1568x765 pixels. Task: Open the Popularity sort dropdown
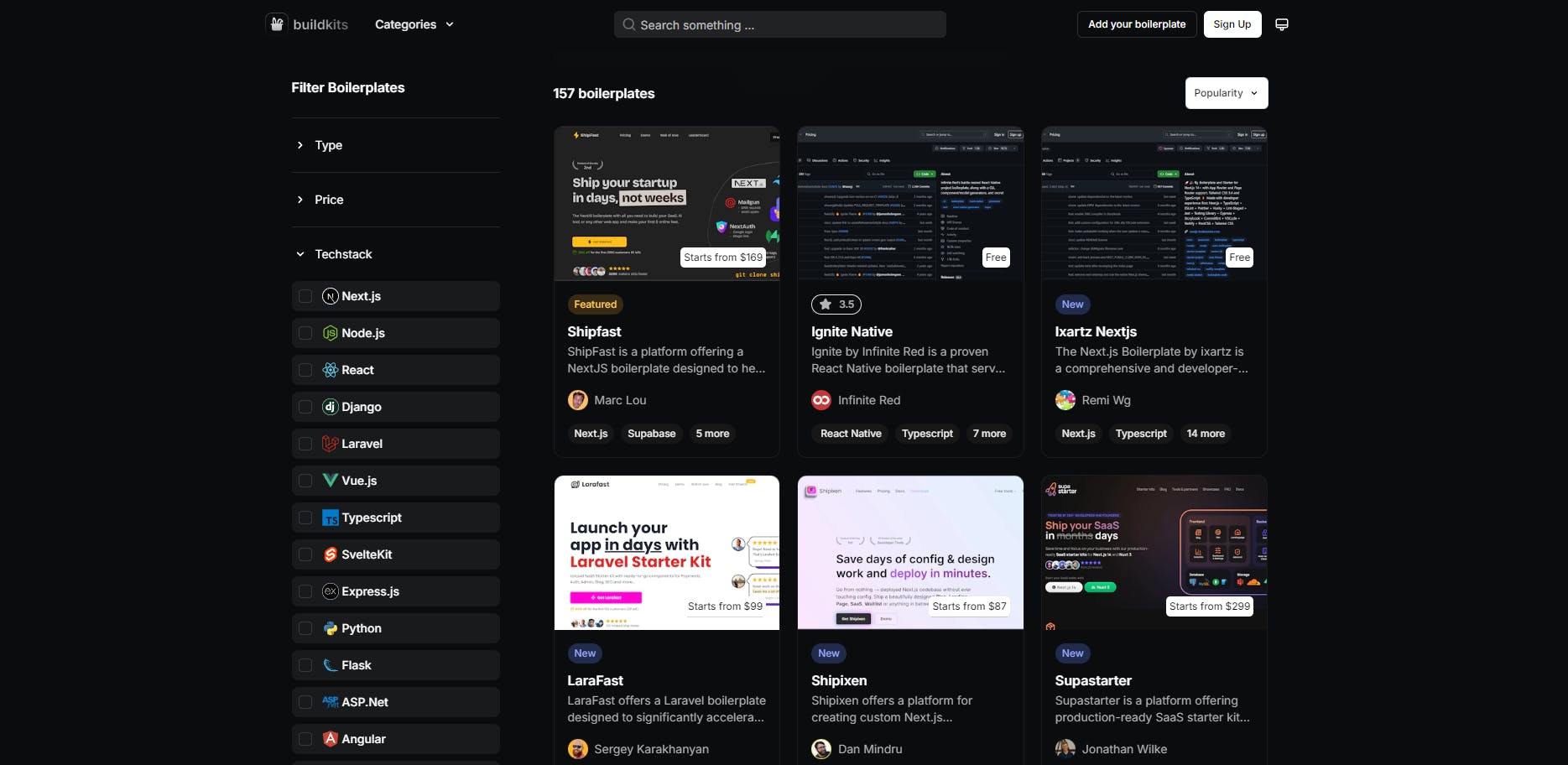(1225, 93)
